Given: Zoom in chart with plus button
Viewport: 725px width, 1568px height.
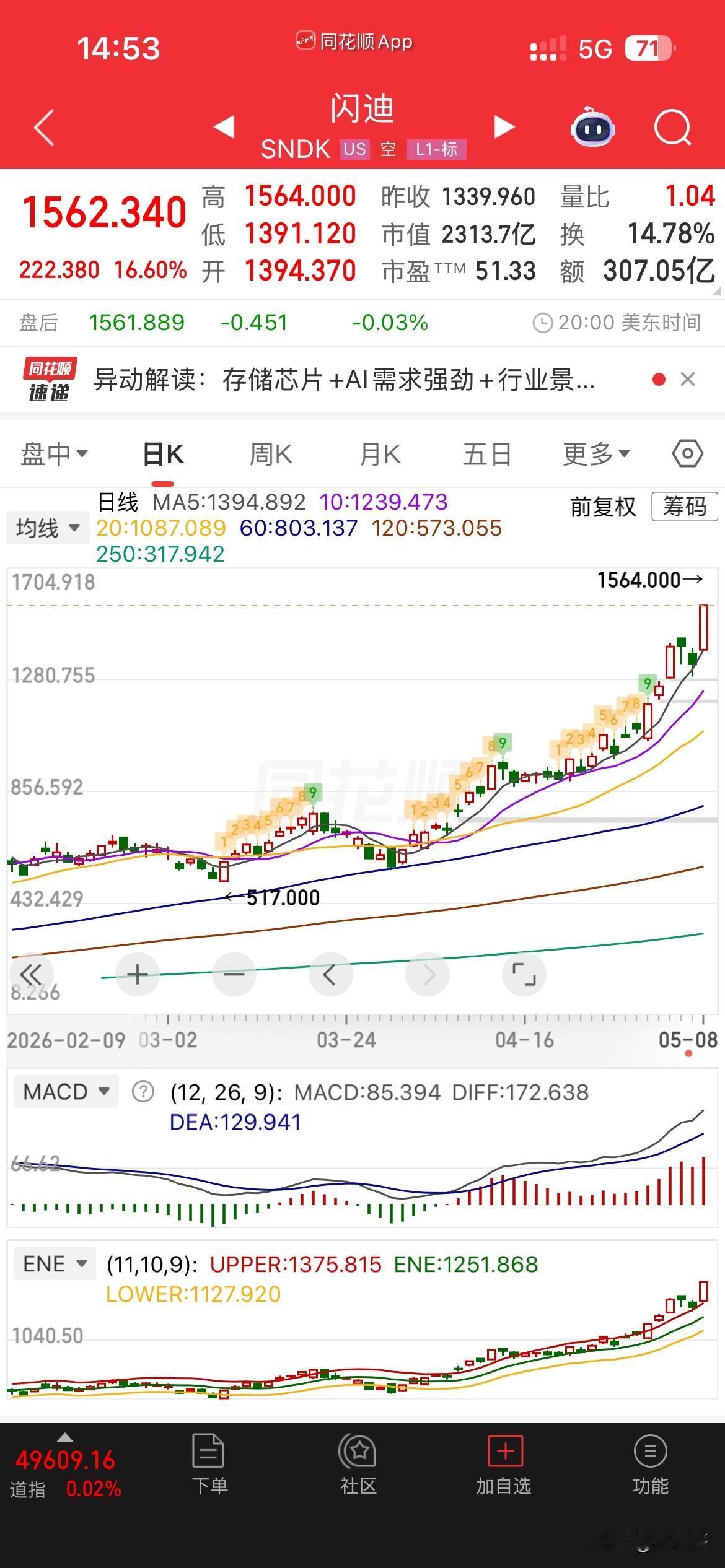Looking at the screenshot, I should [137, 975].
